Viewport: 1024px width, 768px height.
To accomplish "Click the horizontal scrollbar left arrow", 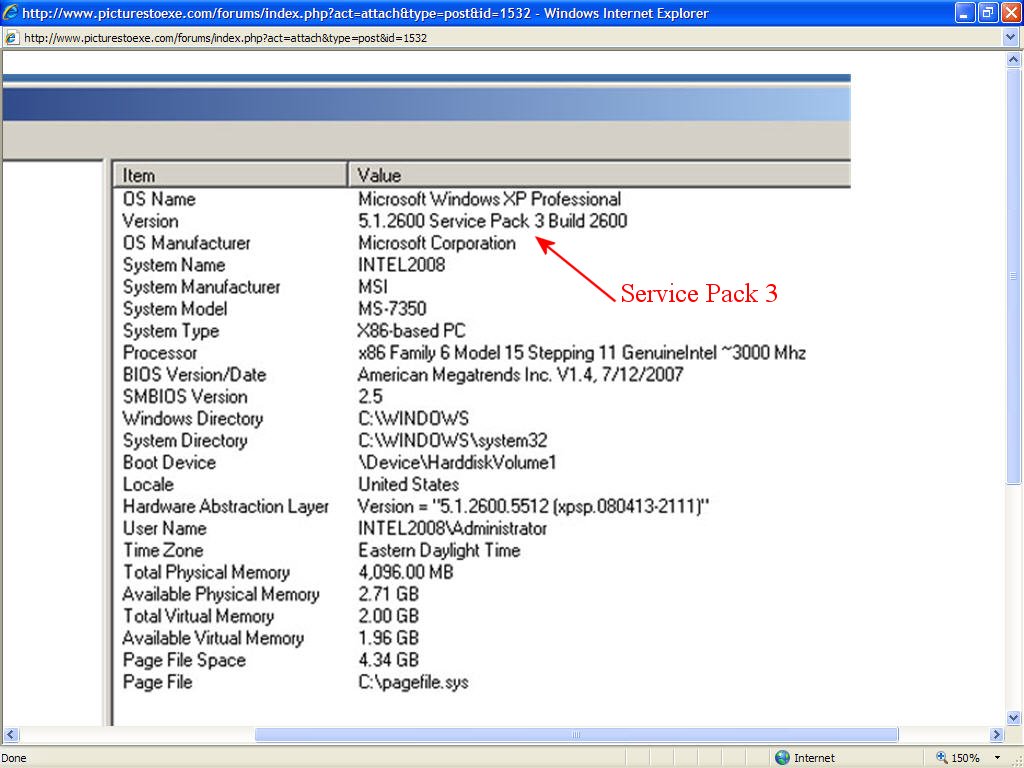I will tap(10, 734).
